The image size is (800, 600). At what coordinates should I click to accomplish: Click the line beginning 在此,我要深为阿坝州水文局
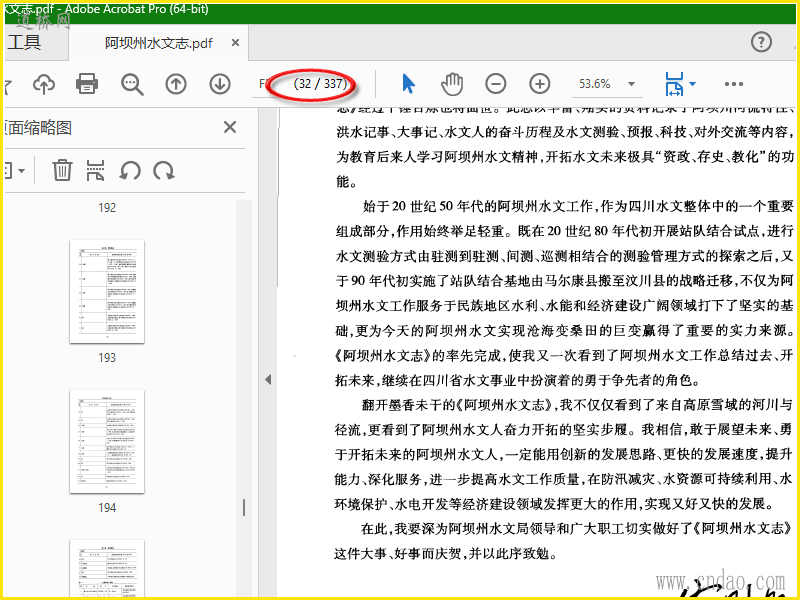pyautogui.click(x=577, y=529)
